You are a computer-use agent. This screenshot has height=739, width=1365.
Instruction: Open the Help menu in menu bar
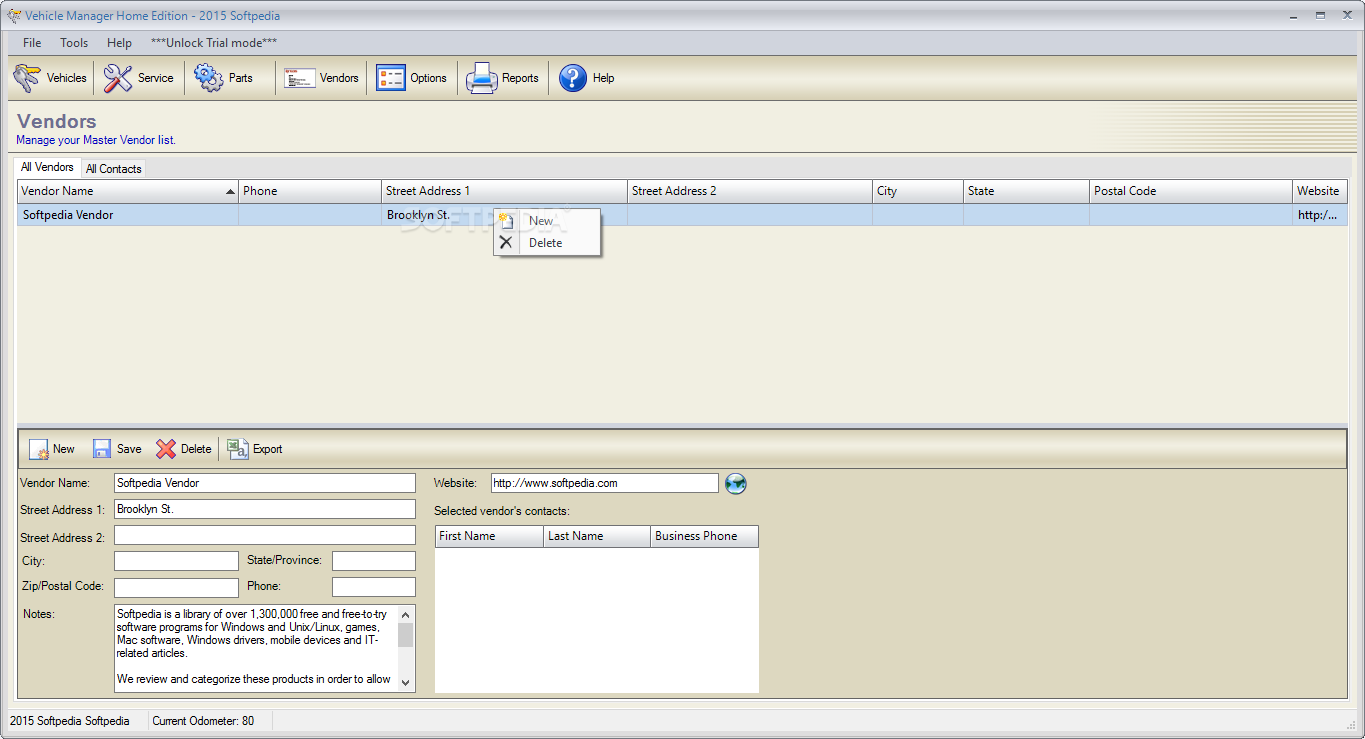(x=119, y=43)
